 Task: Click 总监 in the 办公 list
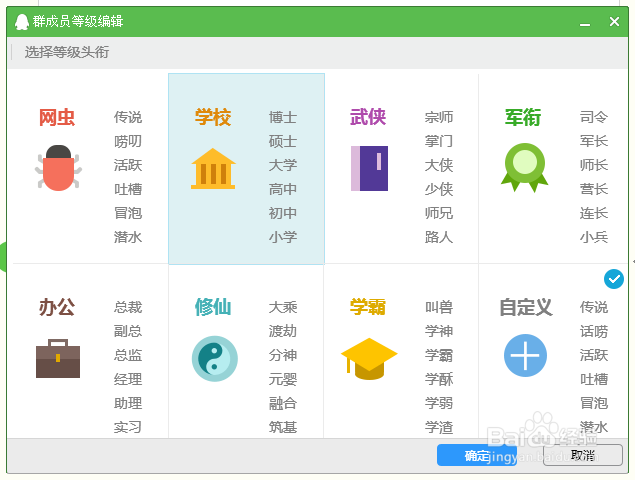coord(128,355)
